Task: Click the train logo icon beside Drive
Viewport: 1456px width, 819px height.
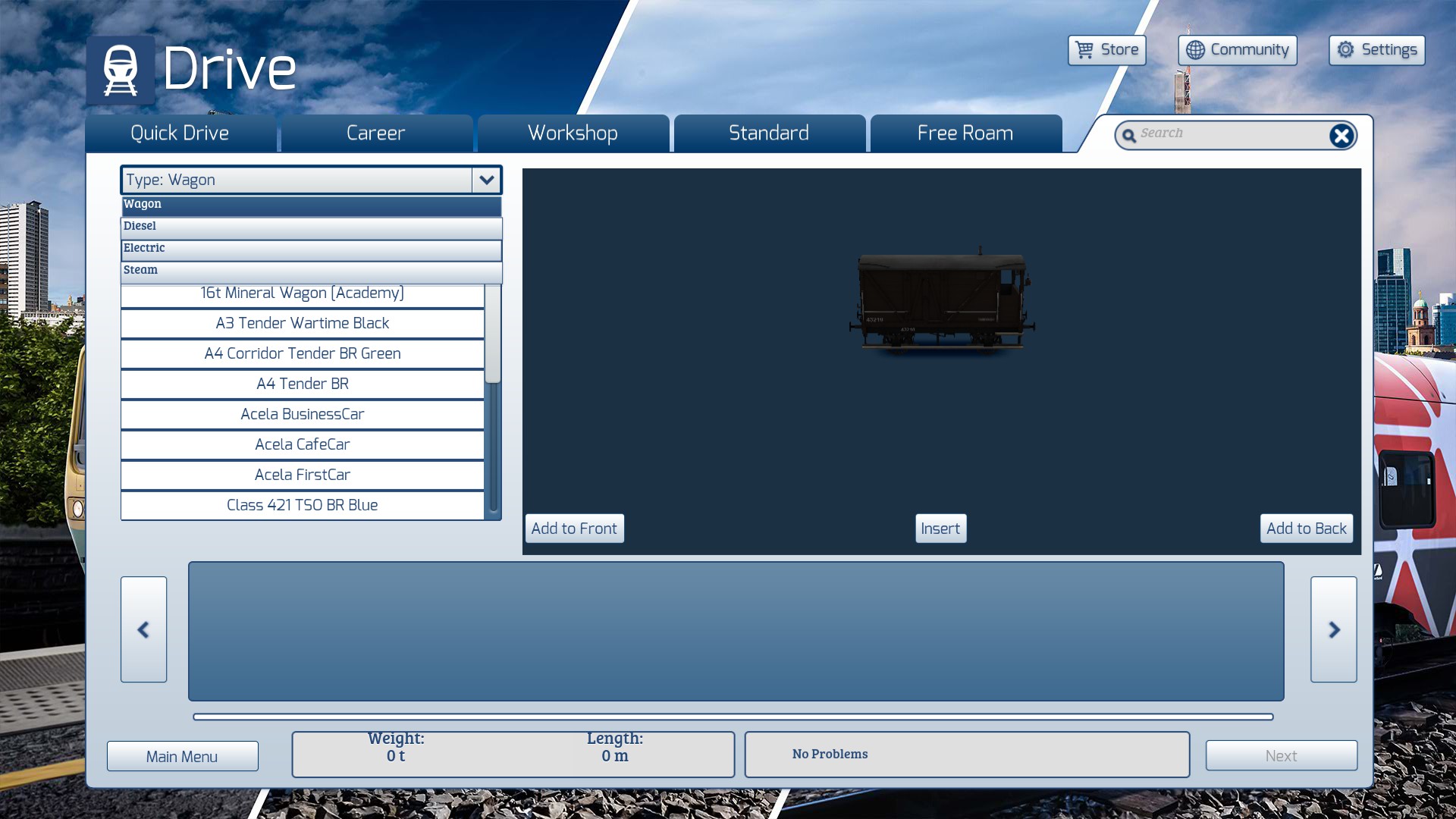Action: [121, 71]
